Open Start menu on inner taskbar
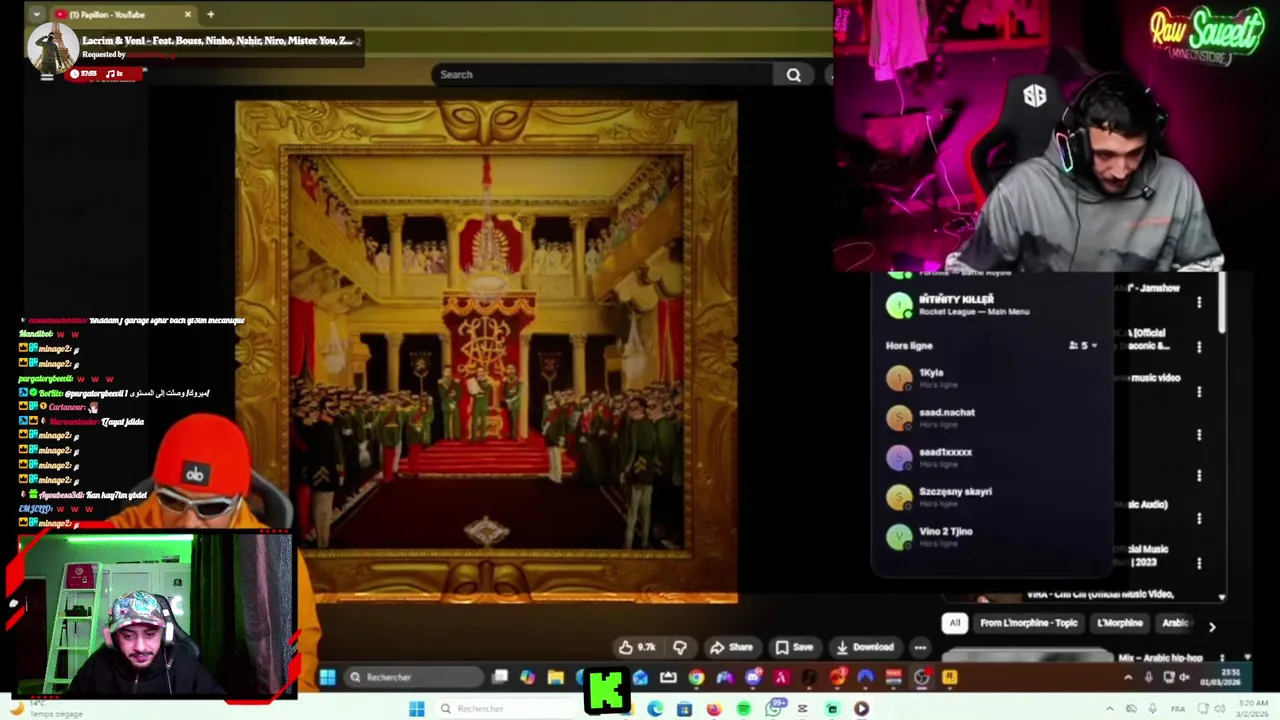The image size is (1280, 720). click(x=328, y=677)
